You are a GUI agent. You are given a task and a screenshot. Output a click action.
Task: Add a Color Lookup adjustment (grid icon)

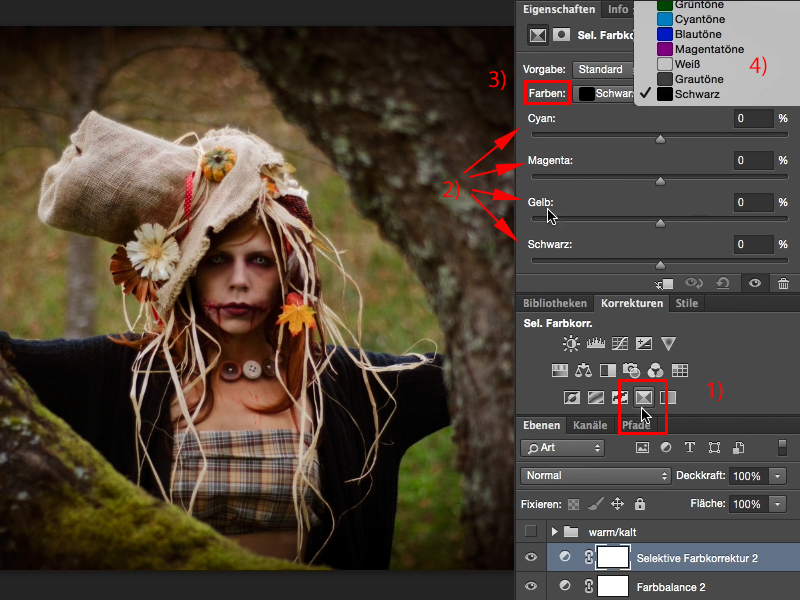(680, 370)
